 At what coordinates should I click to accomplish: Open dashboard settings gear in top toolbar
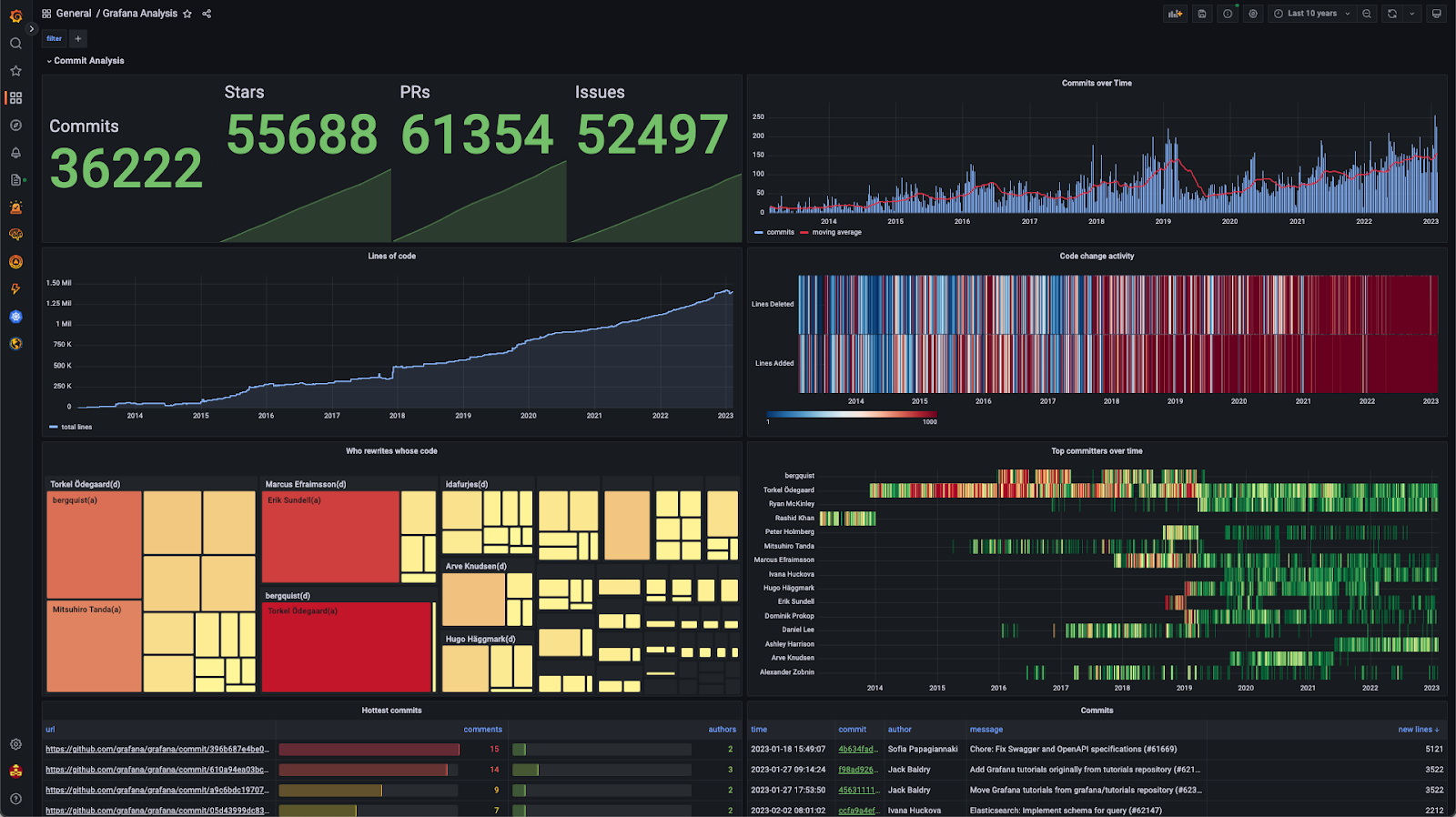point(1253,14)
